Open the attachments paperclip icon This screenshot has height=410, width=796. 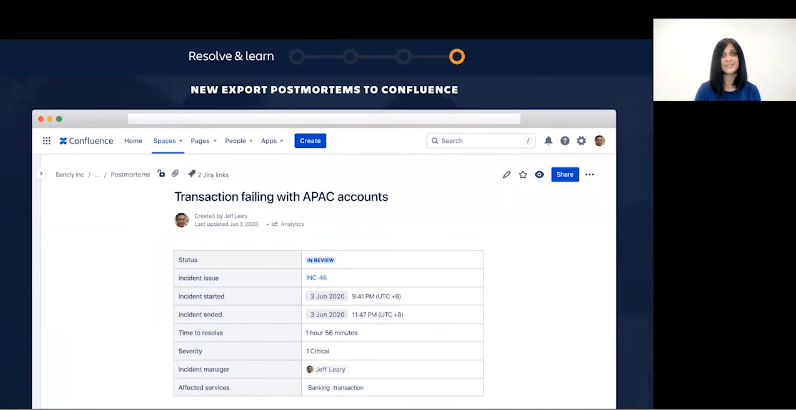(175, 174)
